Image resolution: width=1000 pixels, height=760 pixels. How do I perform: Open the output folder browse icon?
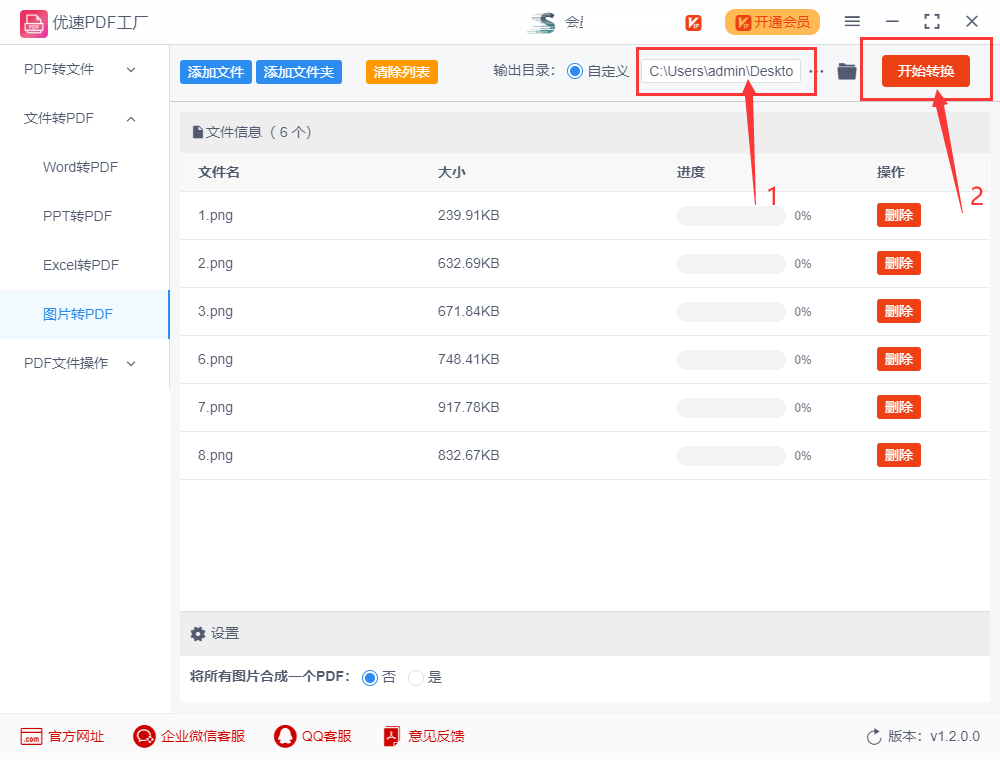coord(846,70)
